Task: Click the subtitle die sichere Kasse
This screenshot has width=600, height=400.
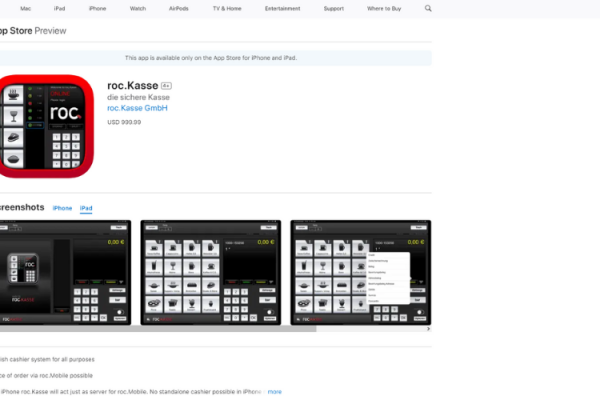Action: click(x=139, y=97)
